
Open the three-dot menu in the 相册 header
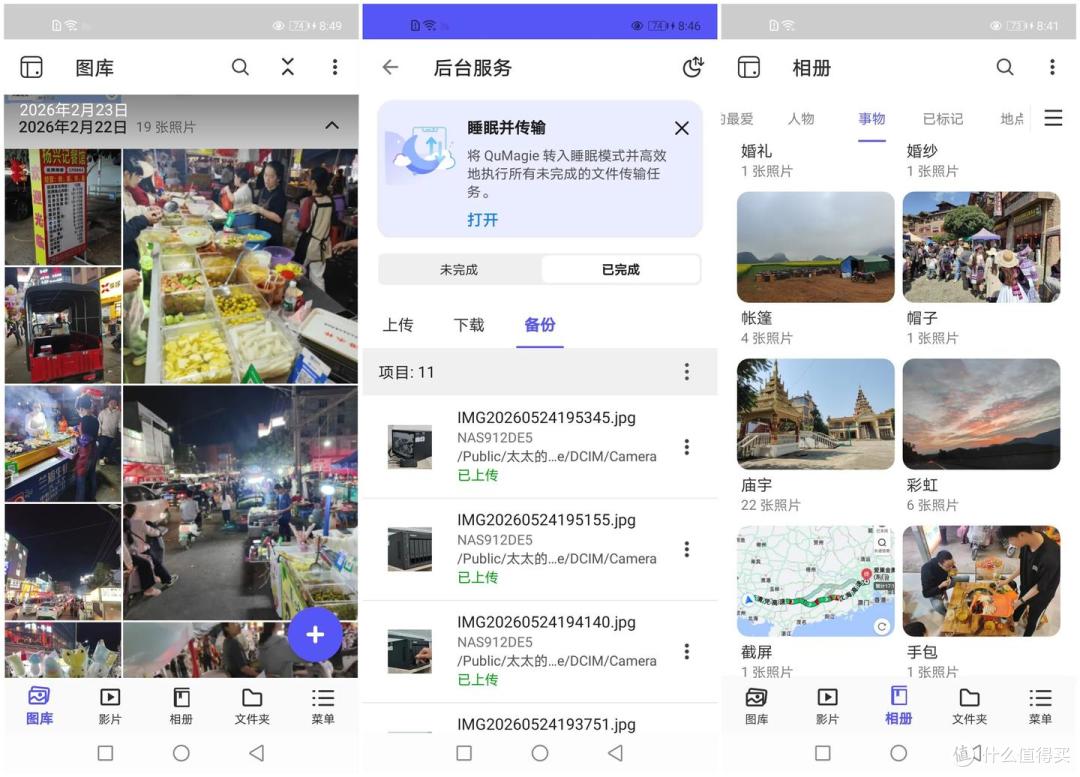1052,67
